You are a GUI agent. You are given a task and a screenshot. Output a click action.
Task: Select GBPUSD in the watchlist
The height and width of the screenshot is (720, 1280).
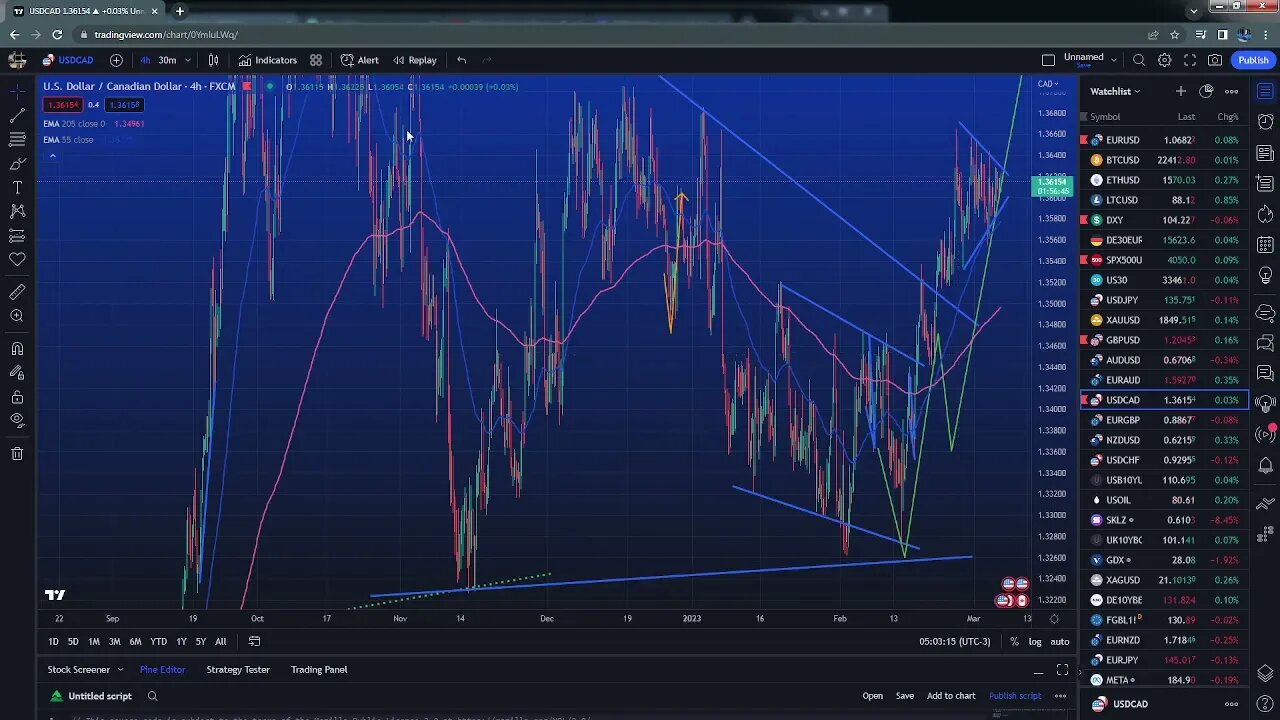click(1164, 340)
